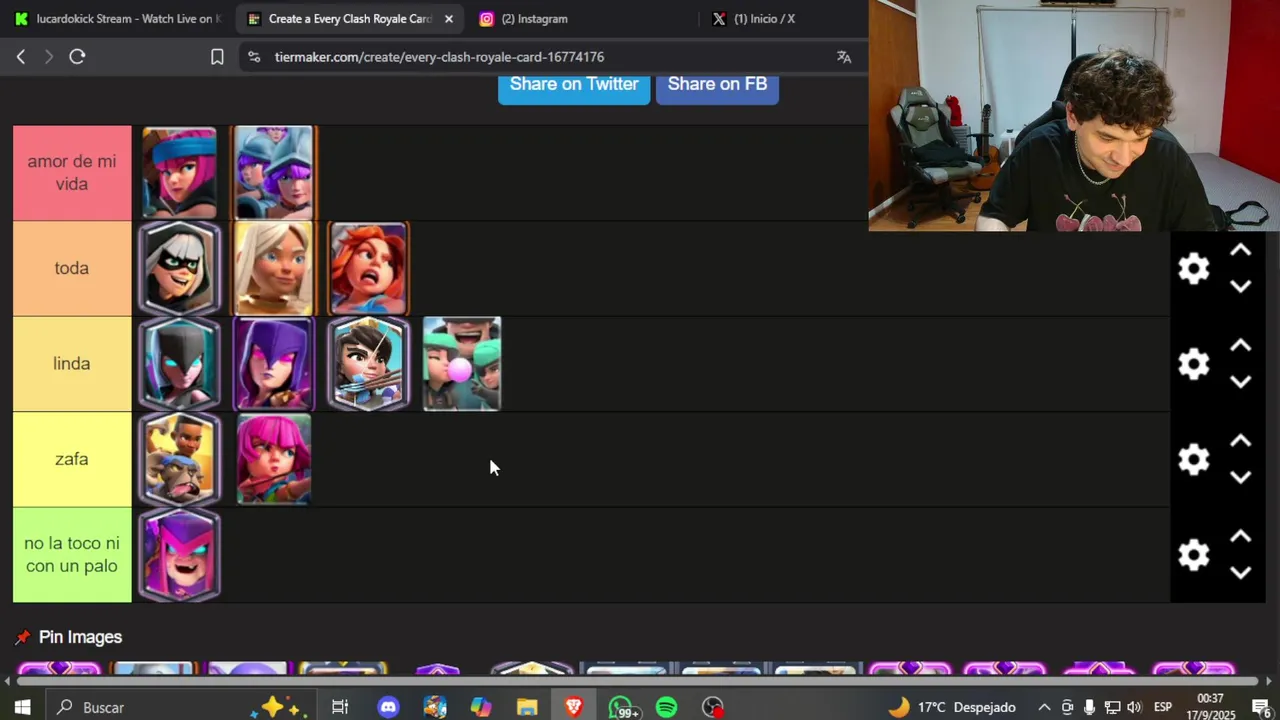View site information icon in address bar
This screenshot has height=720, width=1280.
[x=254, y=57]
